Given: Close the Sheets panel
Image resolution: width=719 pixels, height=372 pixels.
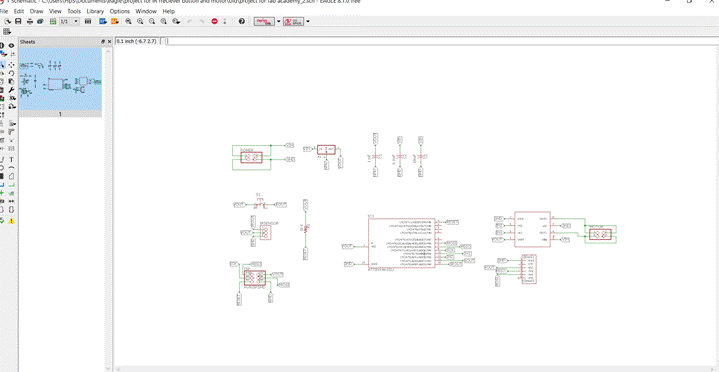Looking at the screenshot, I should click(109, 42).
